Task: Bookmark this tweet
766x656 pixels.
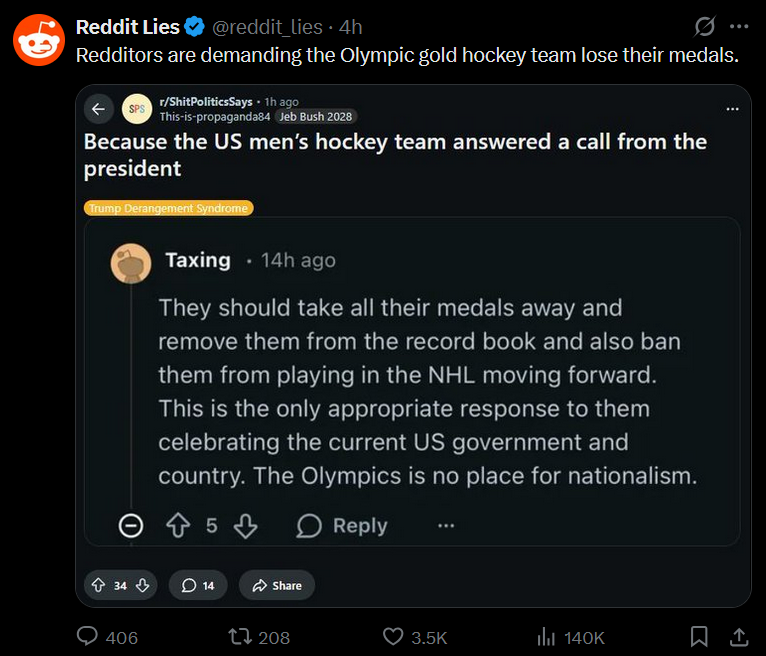Action: coord(700,637)
